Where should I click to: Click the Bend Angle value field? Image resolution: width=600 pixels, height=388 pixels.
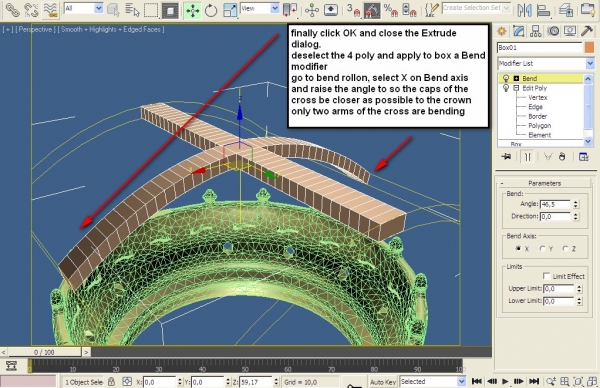555,204
